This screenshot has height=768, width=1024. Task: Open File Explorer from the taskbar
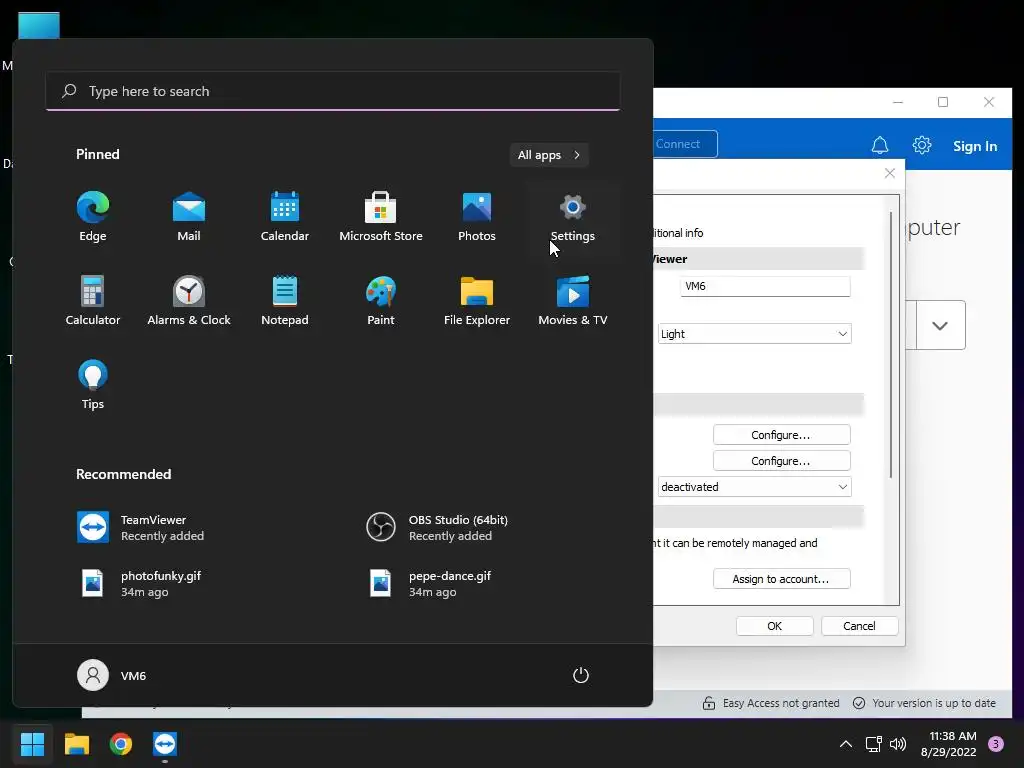76,743
